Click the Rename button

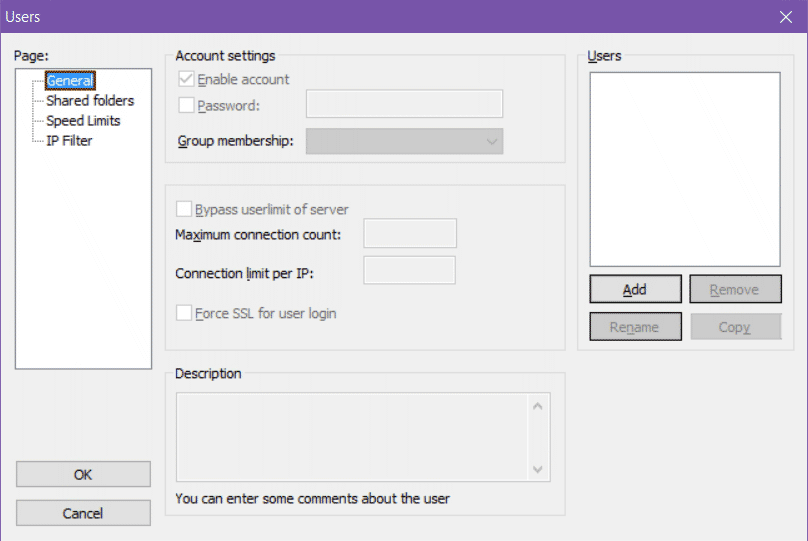point(635,327)
